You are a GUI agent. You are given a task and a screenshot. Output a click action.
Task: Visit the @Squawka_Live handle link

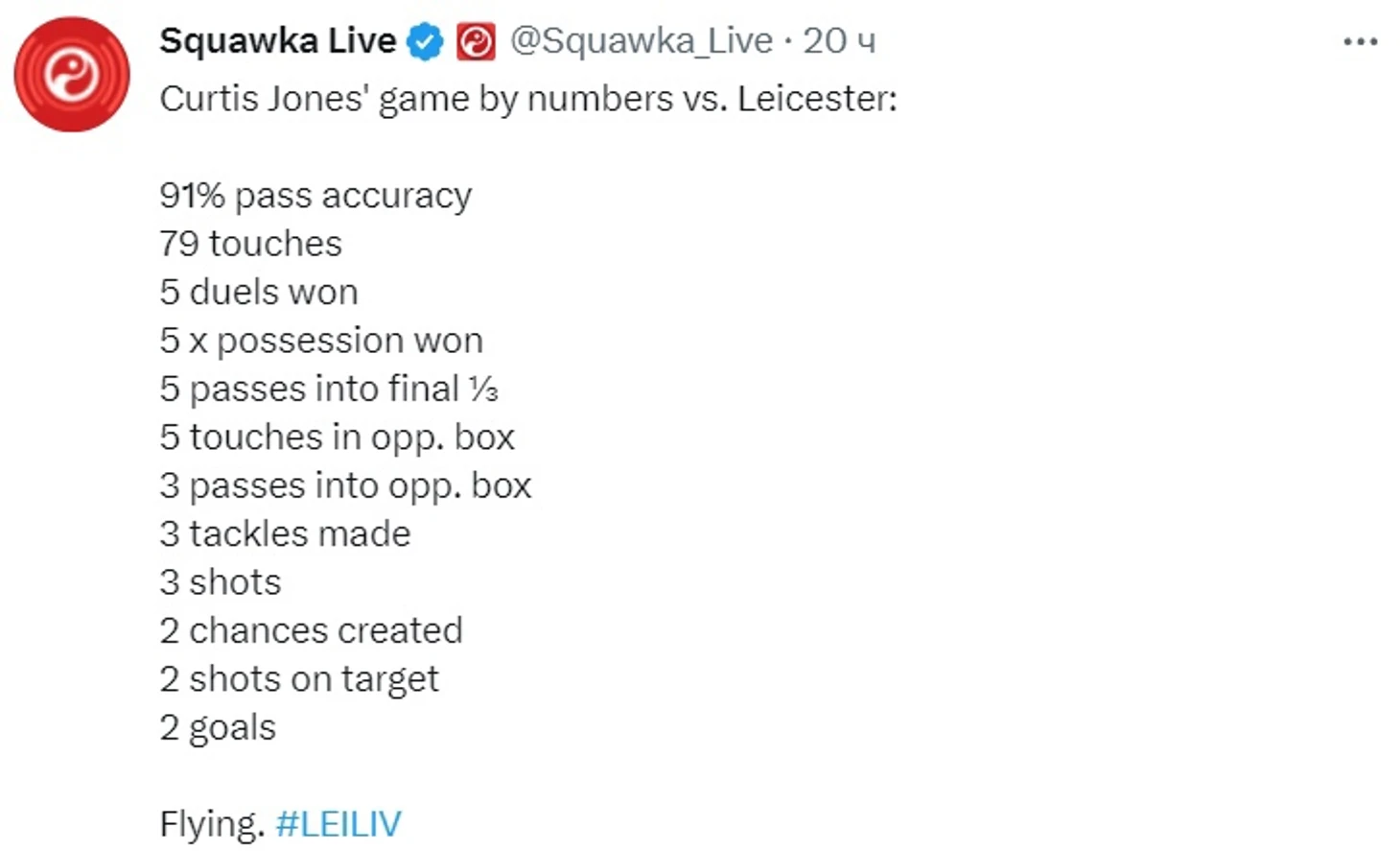tap(641, 41)
